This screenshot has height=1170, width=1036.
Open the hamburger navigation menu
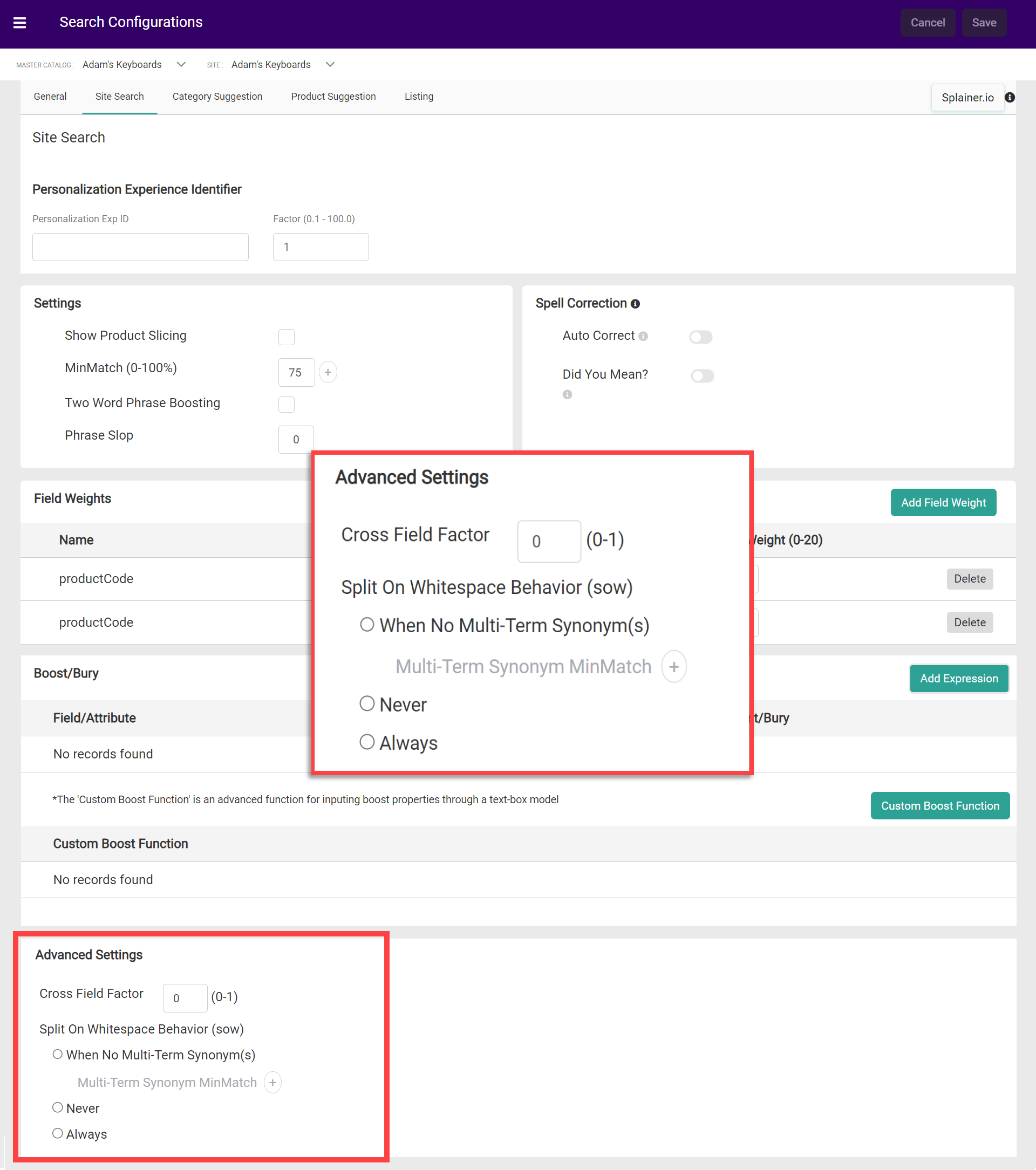pyautogui.click(x=19, y=23)
